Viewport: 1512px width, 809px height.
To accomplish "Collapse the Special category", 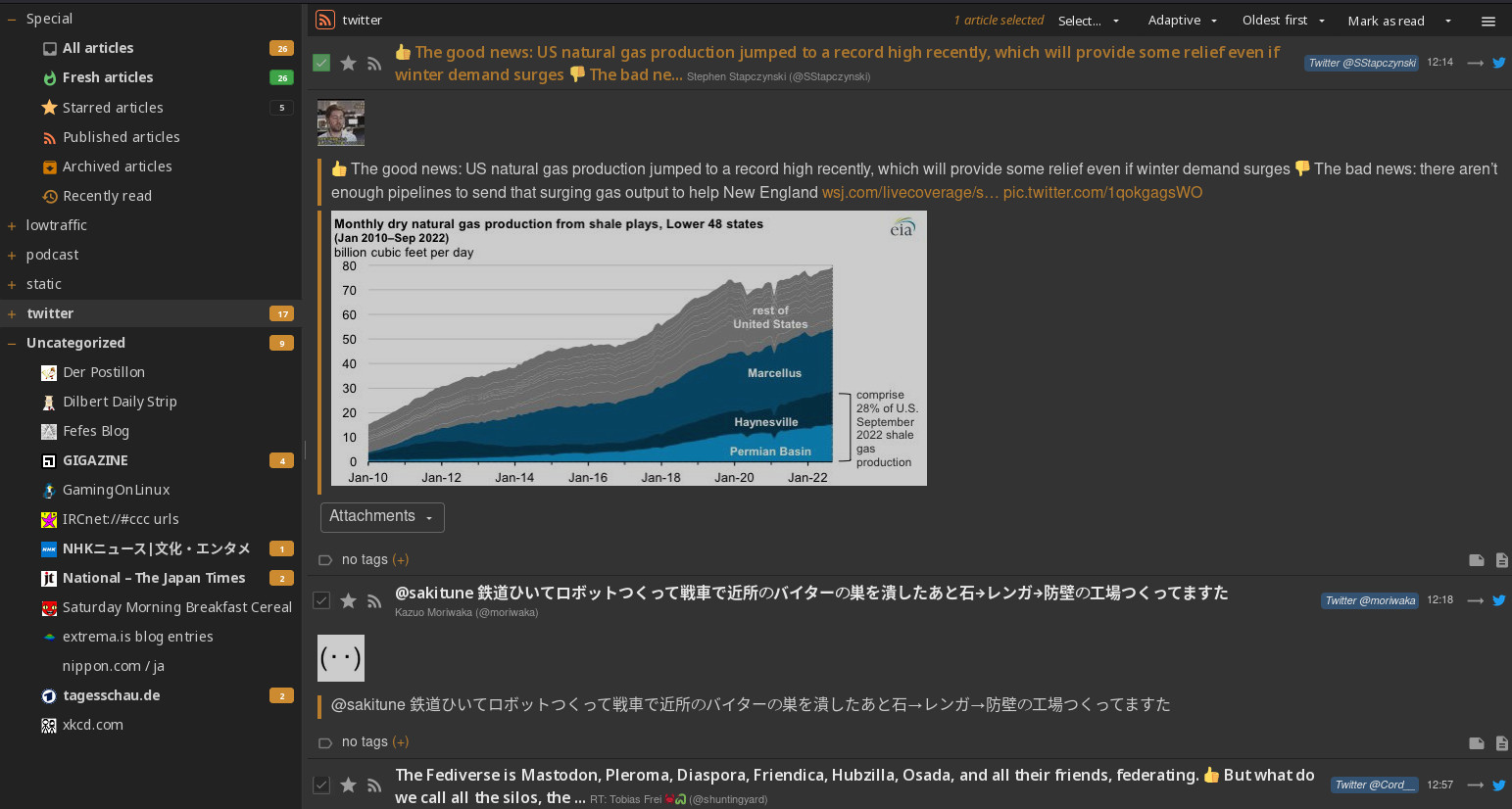I will pos(12,19).
